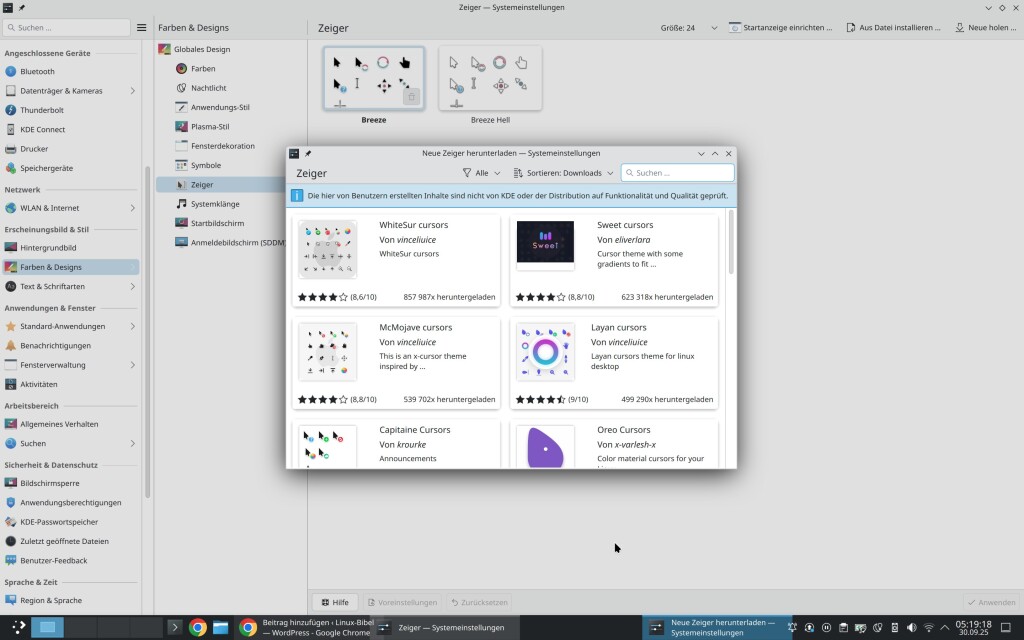
Task: Open volume control in system tray
Action: click(912, 628)
